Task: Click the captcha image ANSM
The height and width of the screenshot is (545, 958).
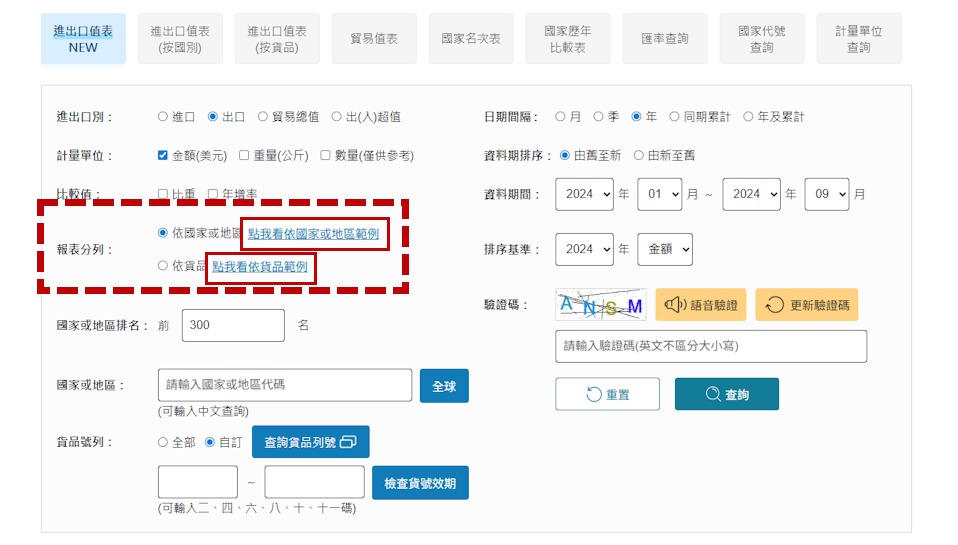Action: pos(601,304)
